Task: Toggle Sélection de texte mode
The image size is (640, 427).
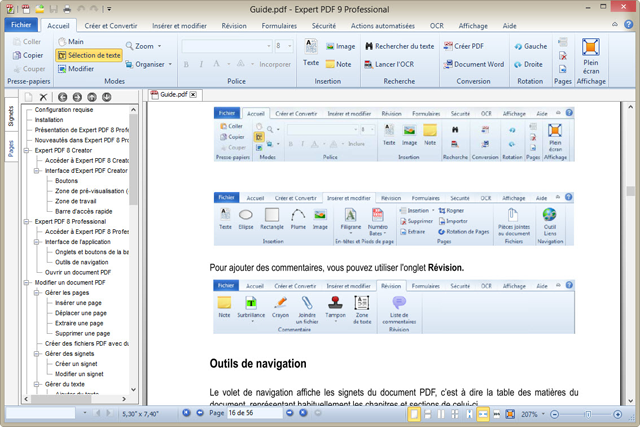Action: click(89, 55)
